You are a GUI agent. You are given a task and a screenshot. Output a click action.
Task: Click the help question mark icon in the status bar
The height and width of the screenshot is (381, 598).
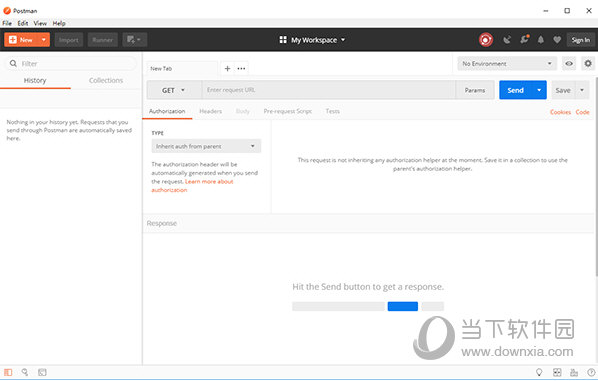coord(591,372)
